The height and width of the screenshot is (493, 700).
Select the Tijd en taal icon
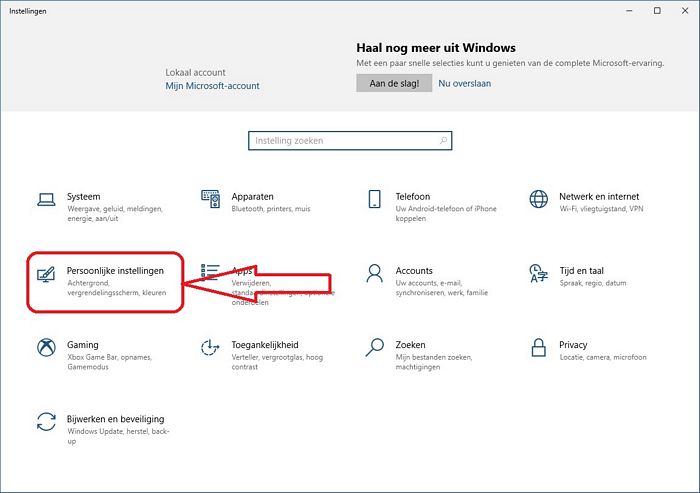[x=538, y=273]
